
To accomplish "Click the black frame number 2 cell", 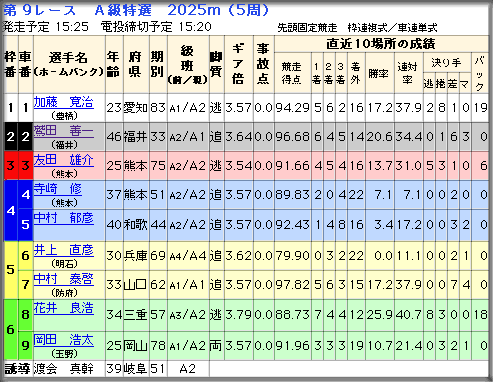I will click(x=11, y=136).
